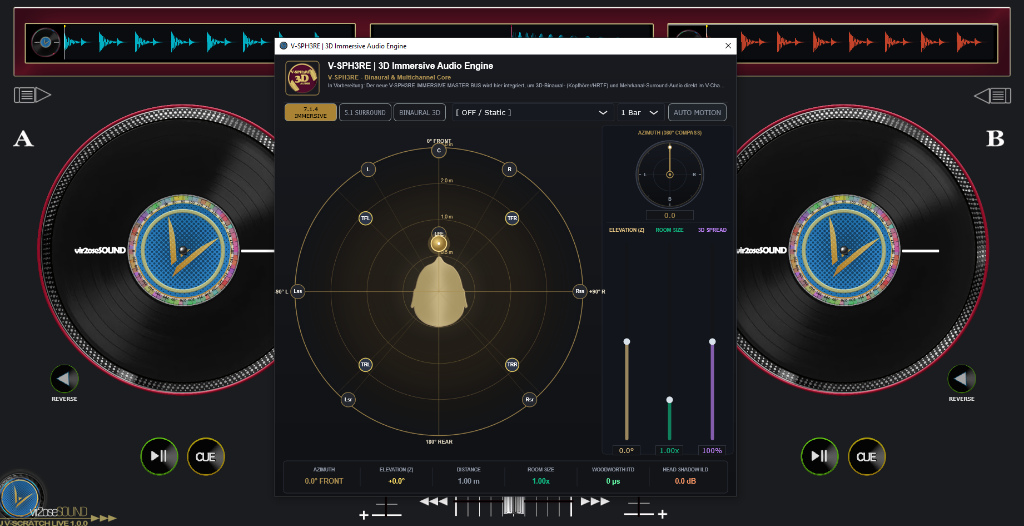Click the V-SPH3RE 3D logo icon
This screenshot has width=1024, height=526.
tap(302, 78)
